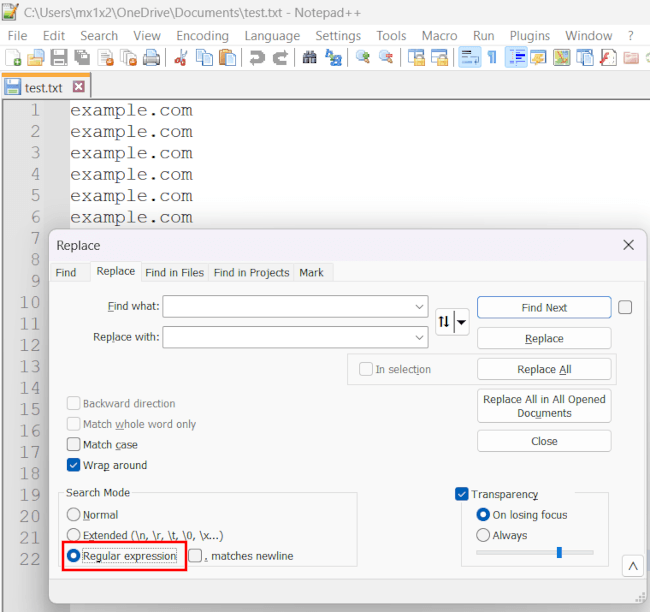
Task: Select the Always transparency radio
Action: [483, 535]
